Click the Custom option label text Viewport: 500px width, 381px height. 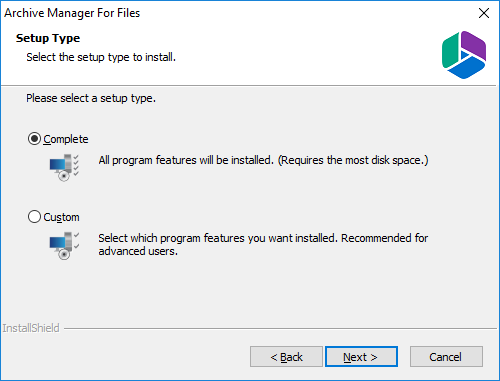click(x=61, y=217)
